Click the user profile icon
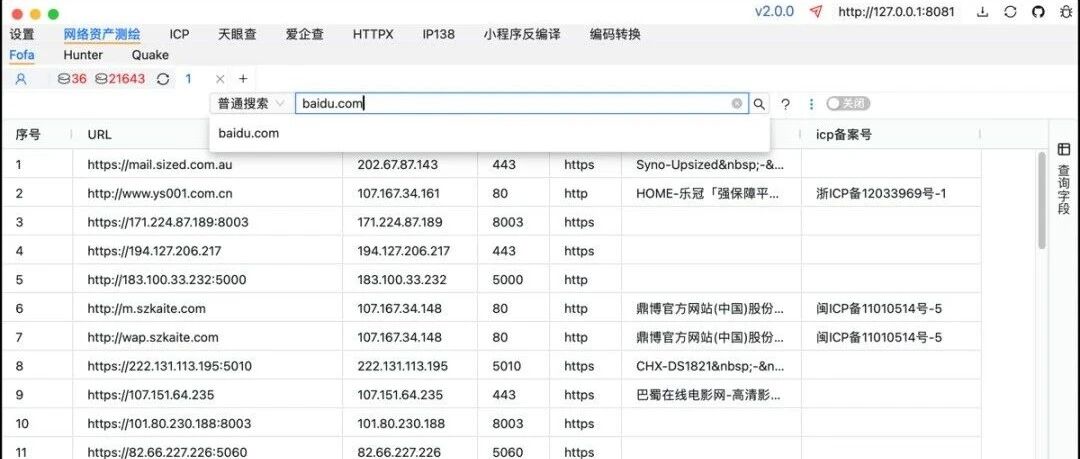This screenshot has height=459, width=1080. (21, 79)
